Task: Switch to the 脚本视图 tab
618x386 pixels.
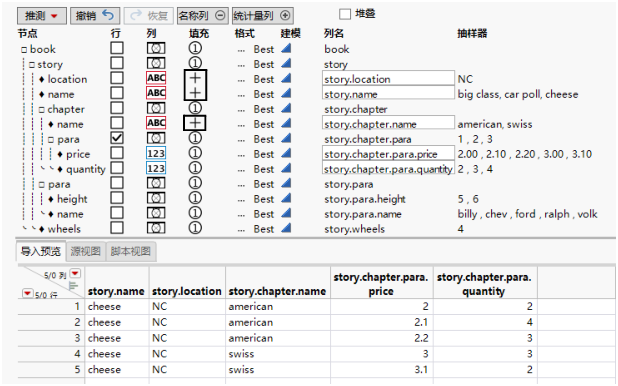Action: tap(131, 251)
